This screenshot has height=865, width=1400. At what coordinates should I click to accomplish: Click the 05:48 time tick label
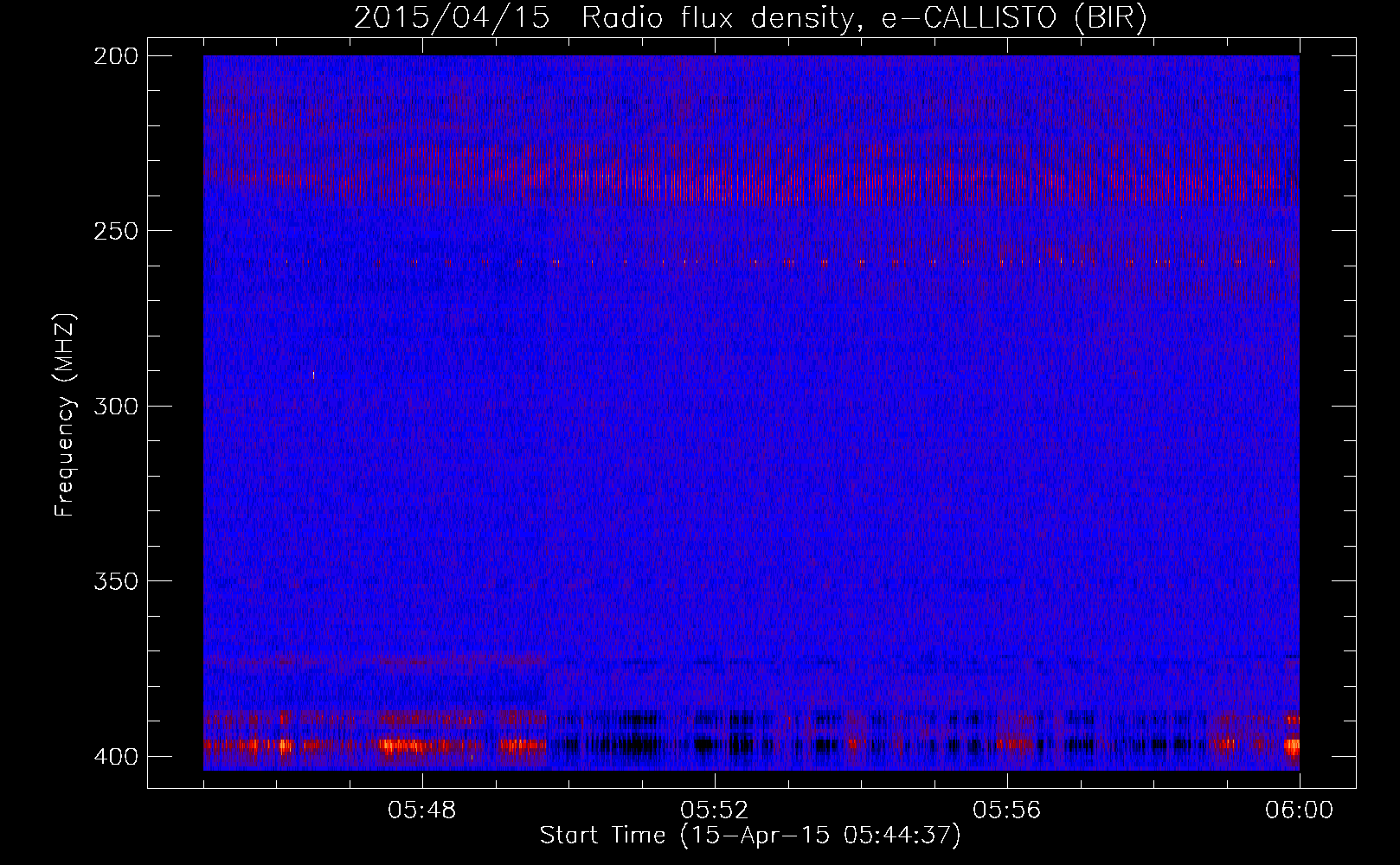point(422,811)
